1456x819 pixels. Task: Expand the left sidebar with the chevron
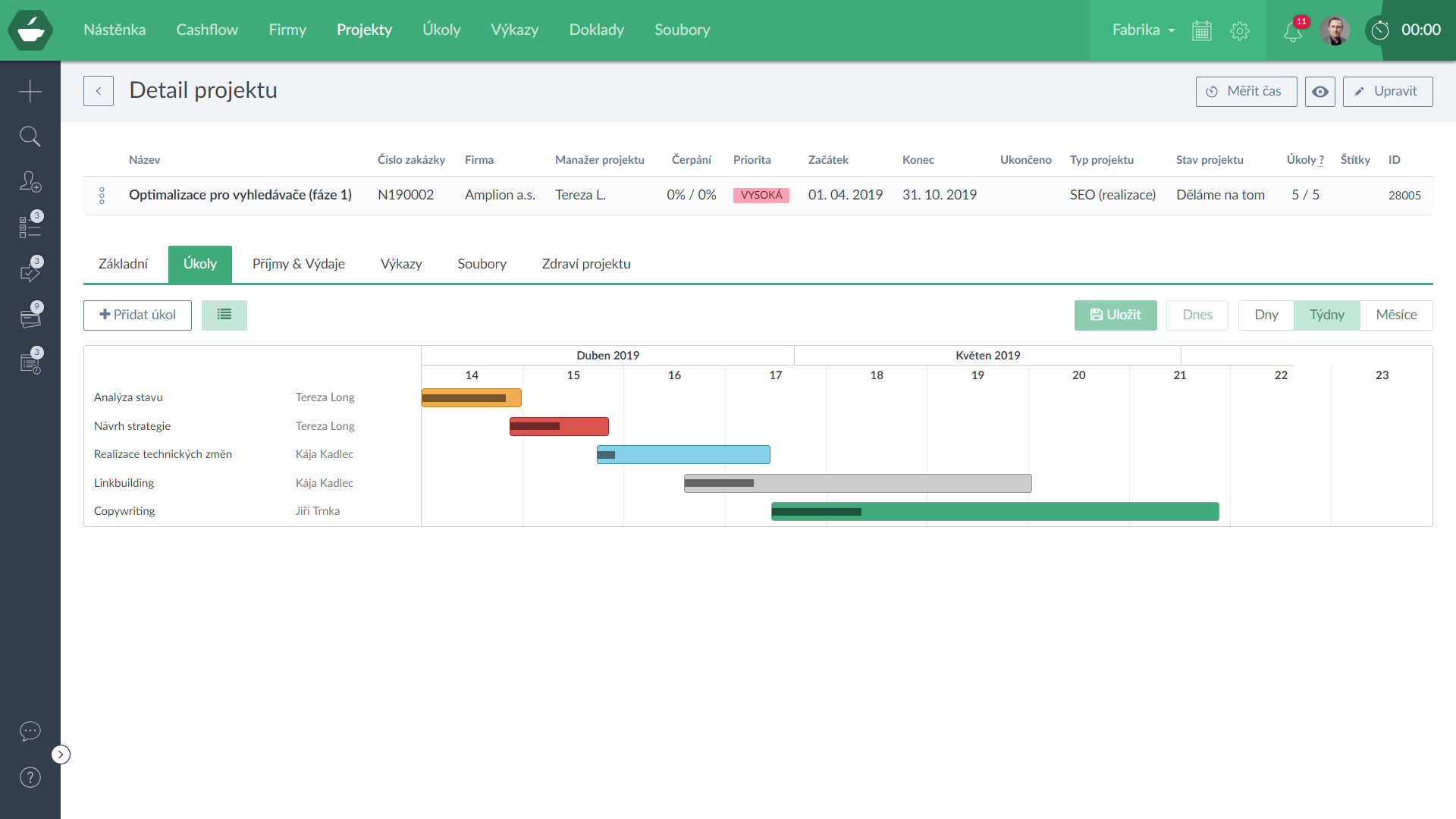[x=61, y=755]
